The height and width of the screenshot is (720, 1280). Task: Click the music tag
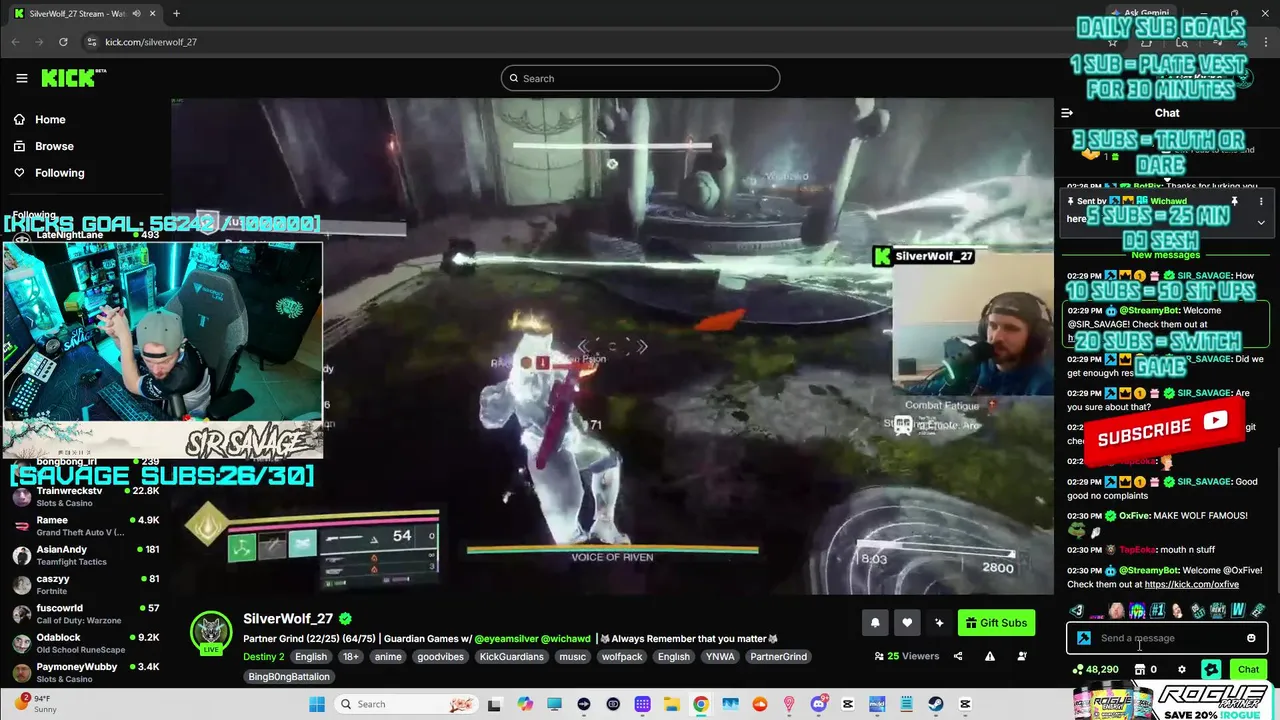[x=572, y=657]
